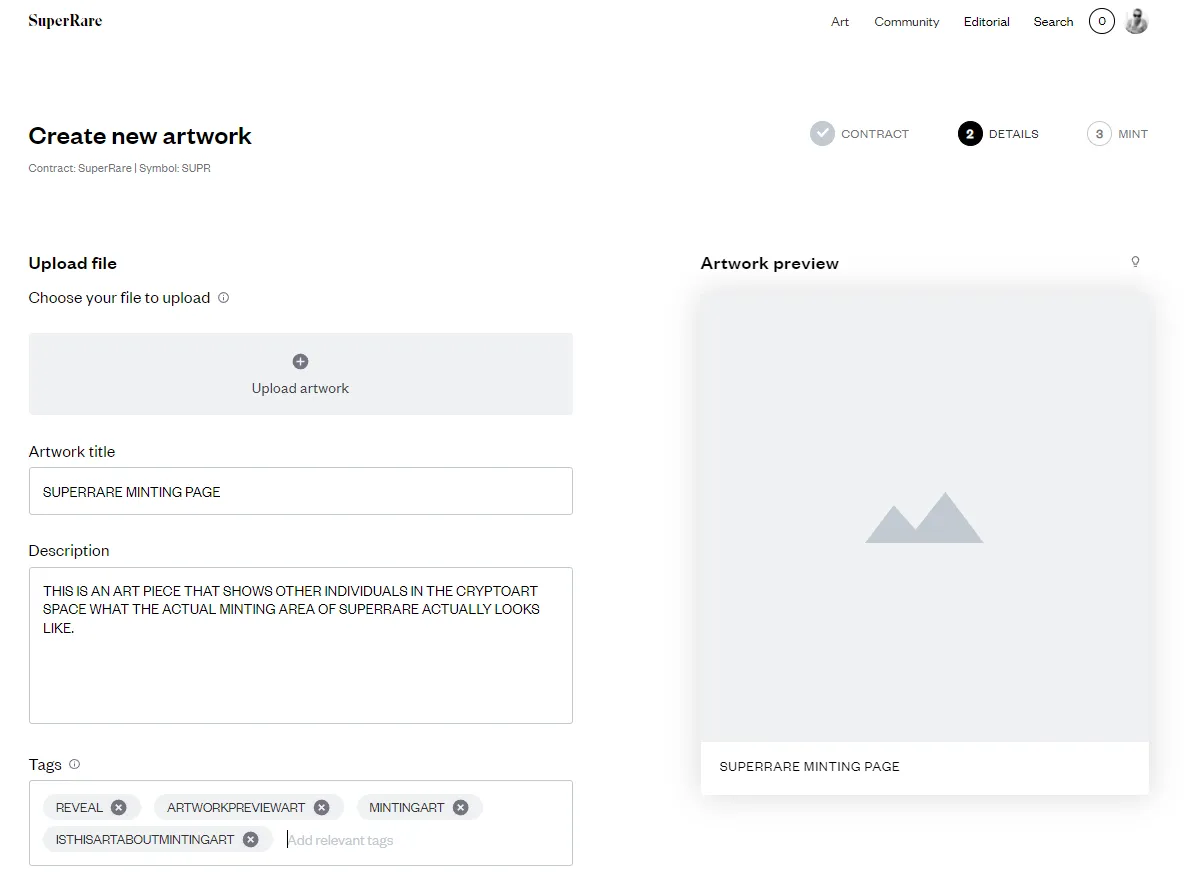The height and width of the screenshot is (889, 1190).
Task: Jump to the Mint step
Action: (1117, 134)
